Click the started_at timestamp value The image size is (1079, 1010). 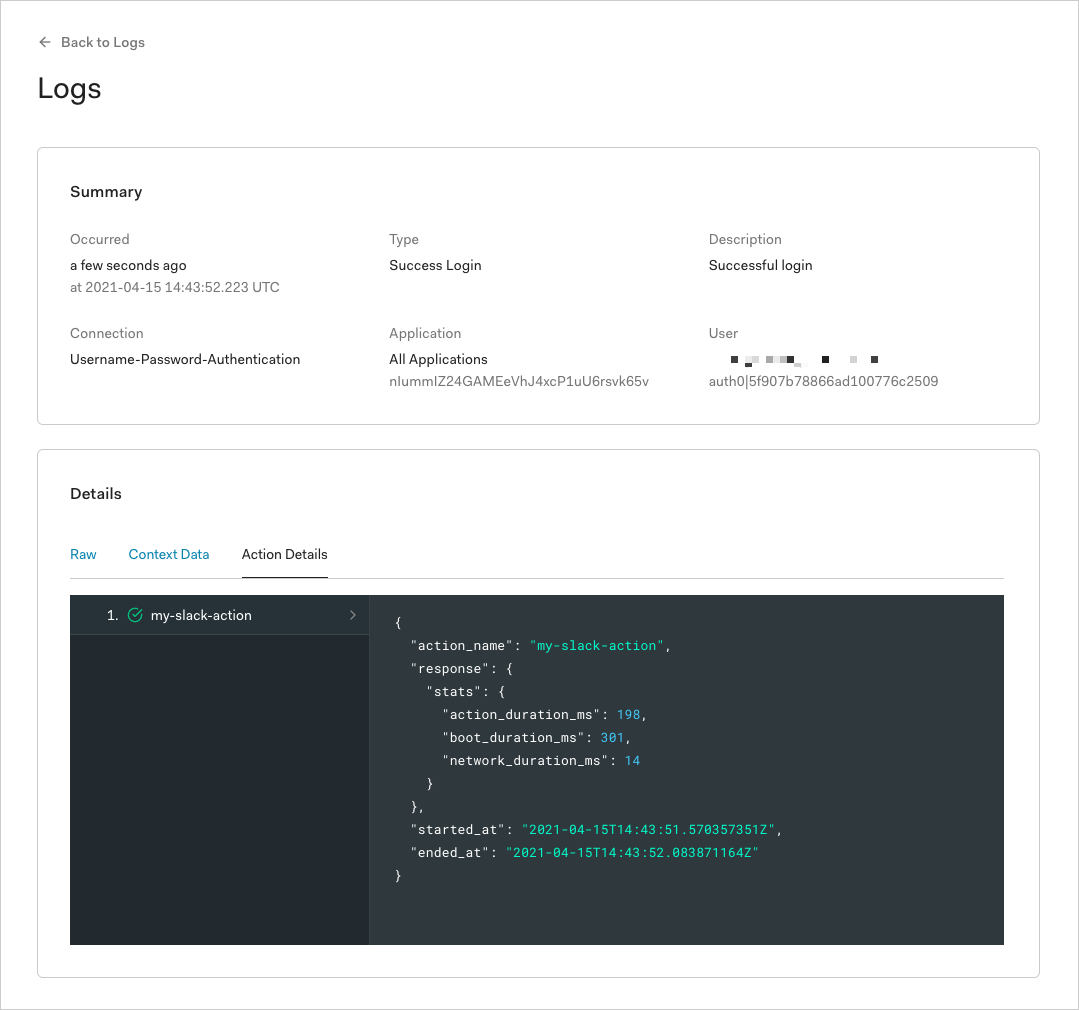648,829
